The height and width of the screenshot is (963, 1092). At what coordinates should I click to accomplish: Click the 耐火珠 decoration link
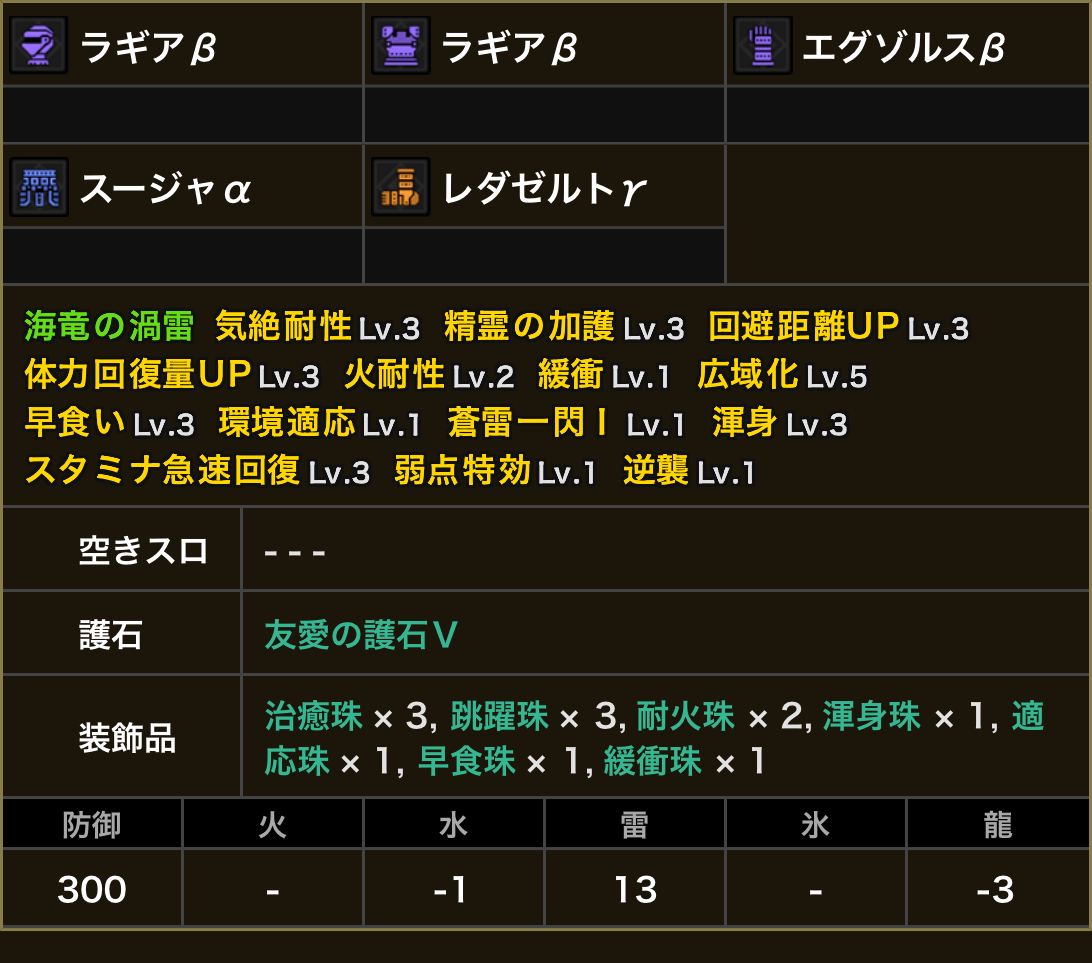pos(686,716)
